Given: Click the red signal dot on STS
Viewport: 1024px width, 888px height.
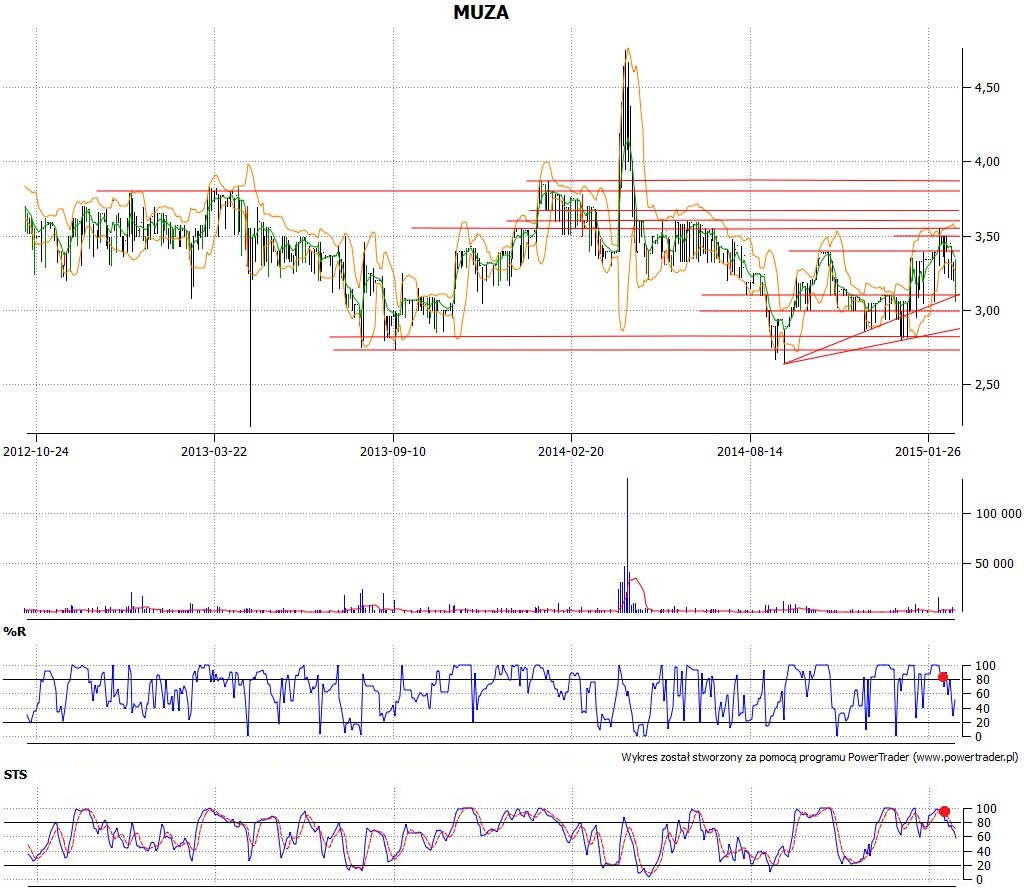Looking at the screenshot, I should pos(944,812).
